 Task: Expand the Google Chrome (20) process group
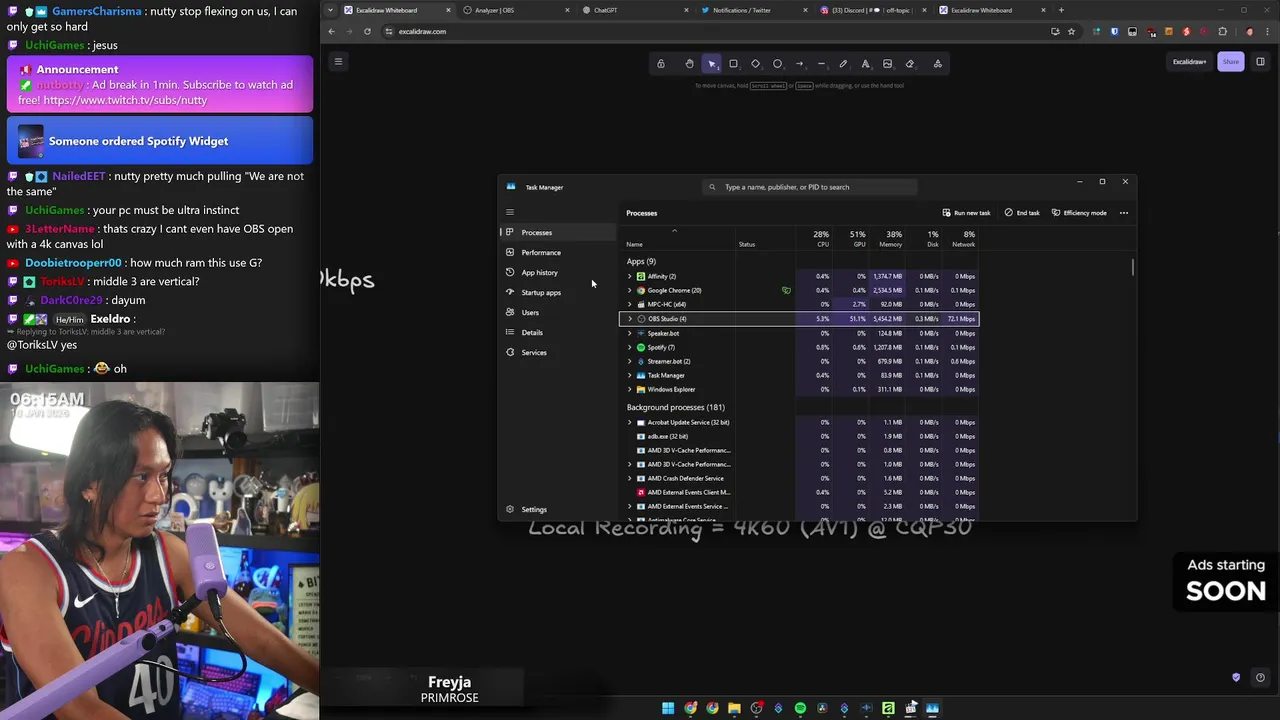(x=630, y=290)
